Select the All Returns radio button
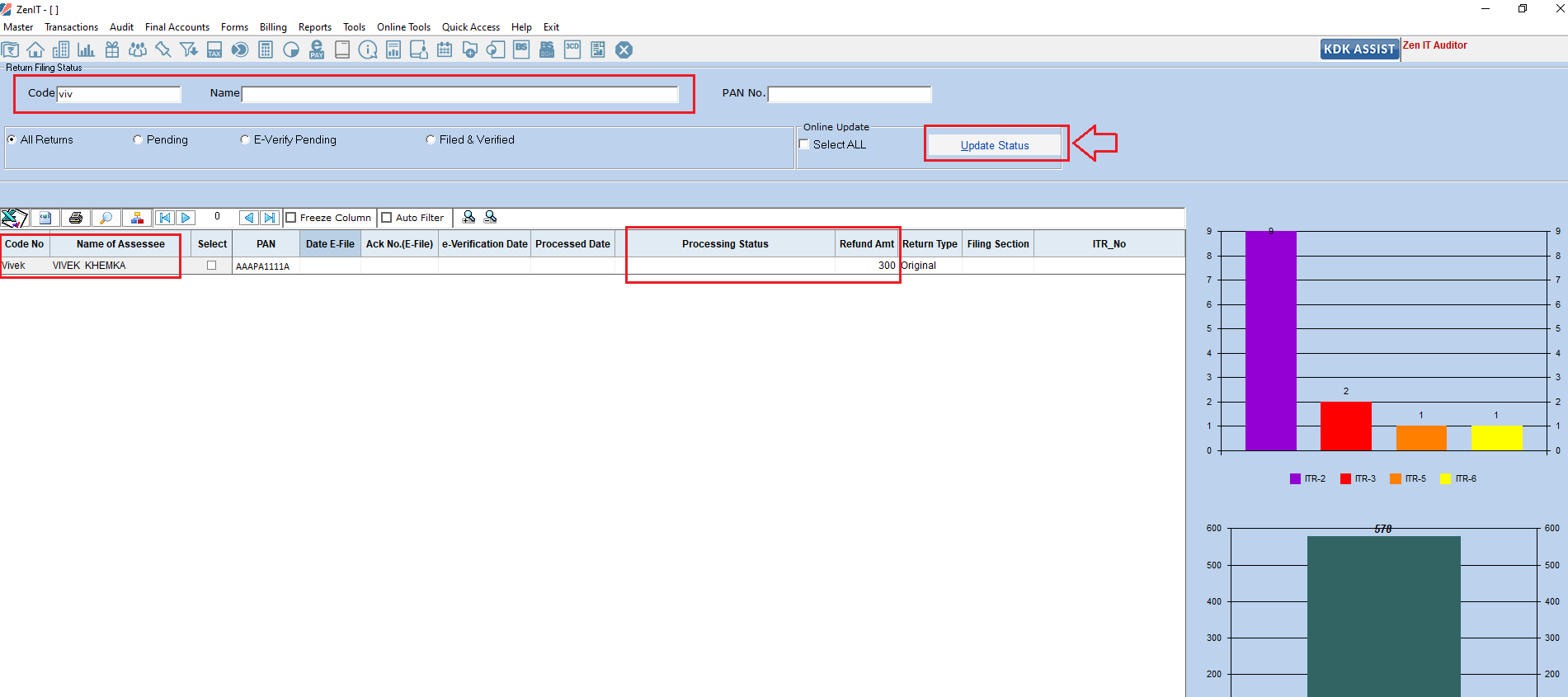 [x=12, y=139]
